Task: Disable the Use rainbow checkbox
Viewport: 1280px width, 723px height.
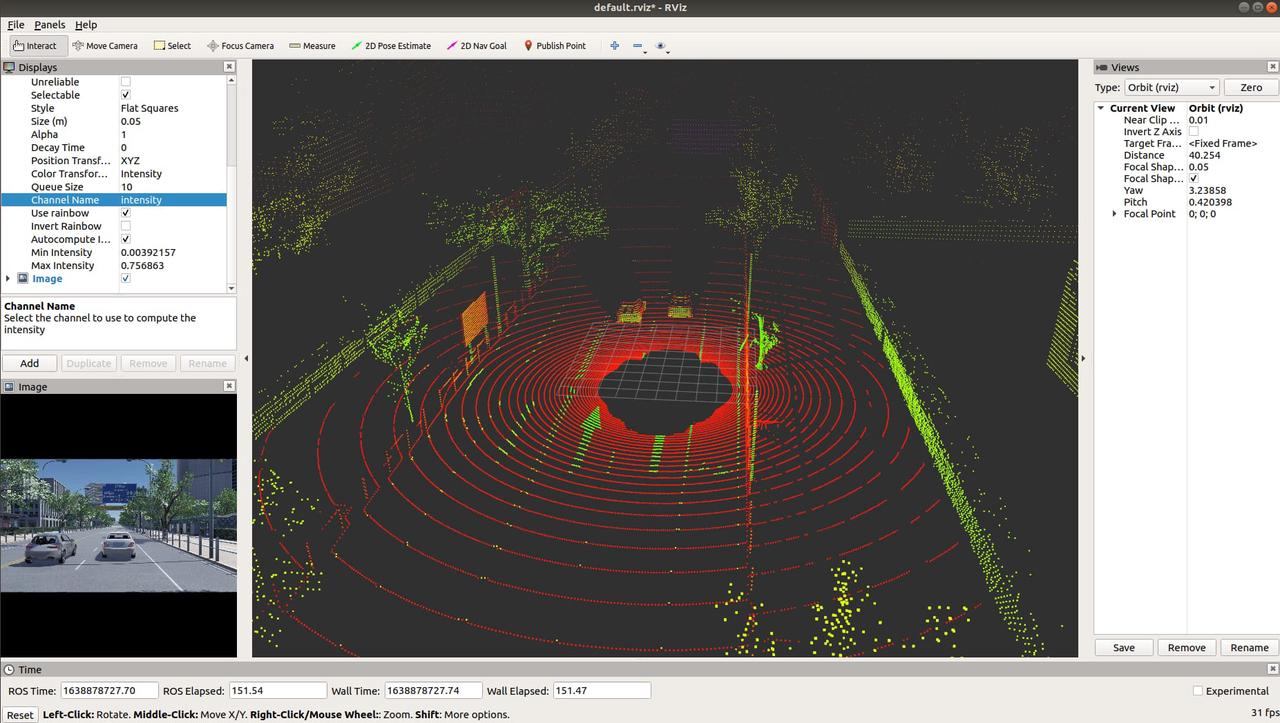Action: [x=125, y=213]
